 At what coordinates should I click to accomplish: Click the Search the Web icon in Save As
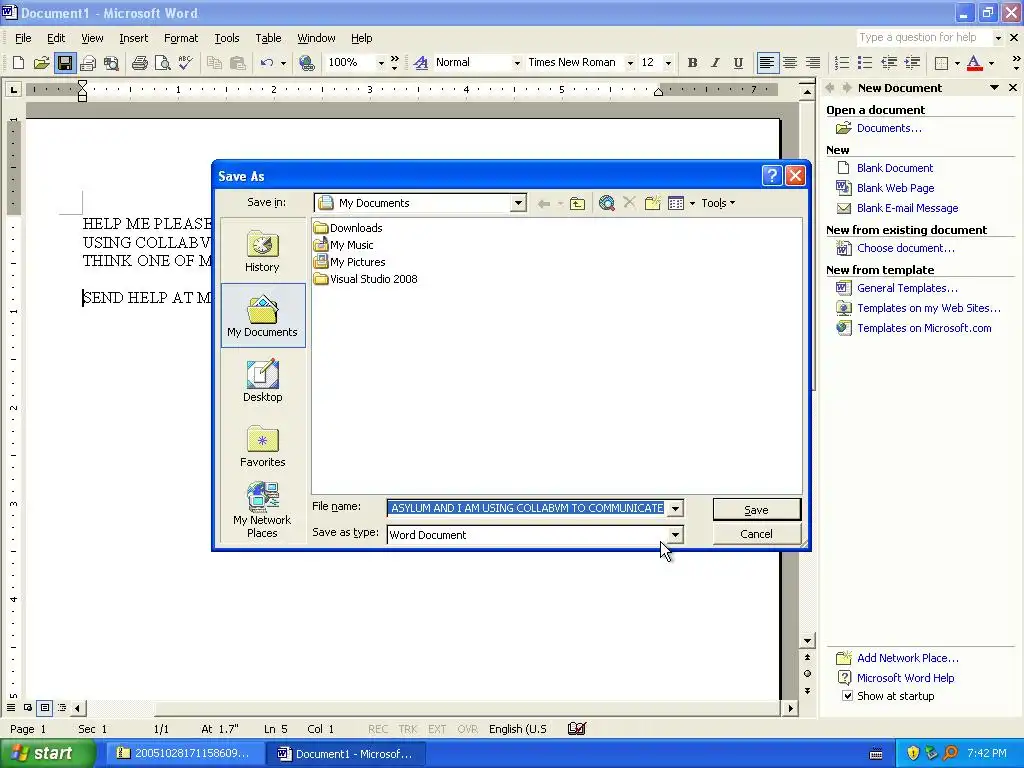pyautogui.click(x=606, y=203)
